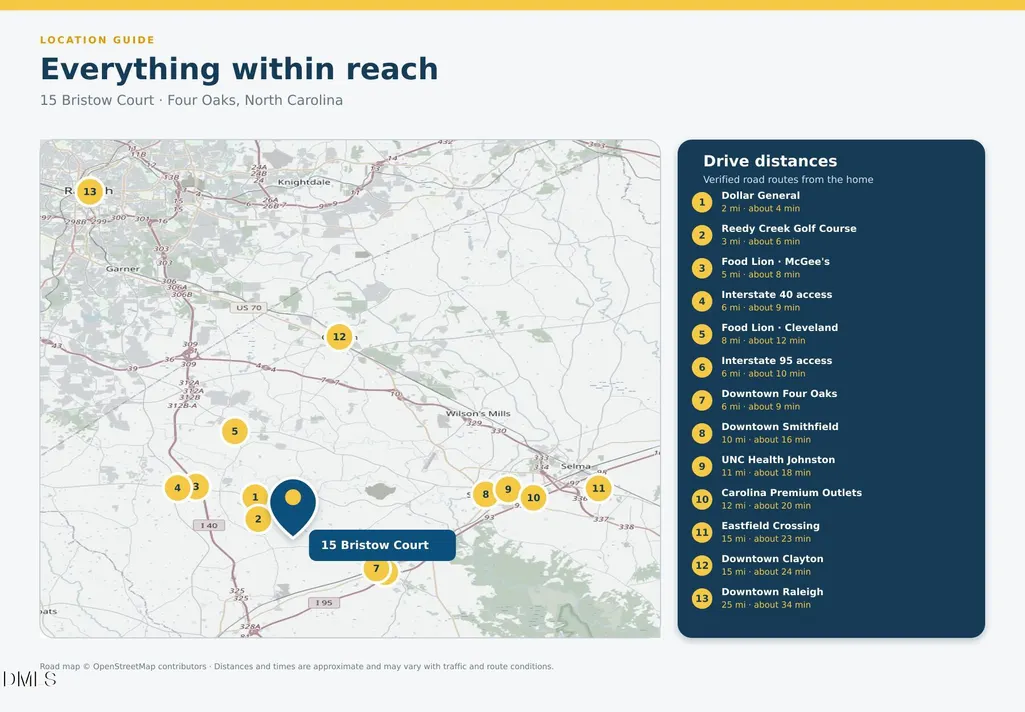This screenshot has height=712, width=1025.
Task: Click 'Verified road routes from the home'
Action: (788, 179)
